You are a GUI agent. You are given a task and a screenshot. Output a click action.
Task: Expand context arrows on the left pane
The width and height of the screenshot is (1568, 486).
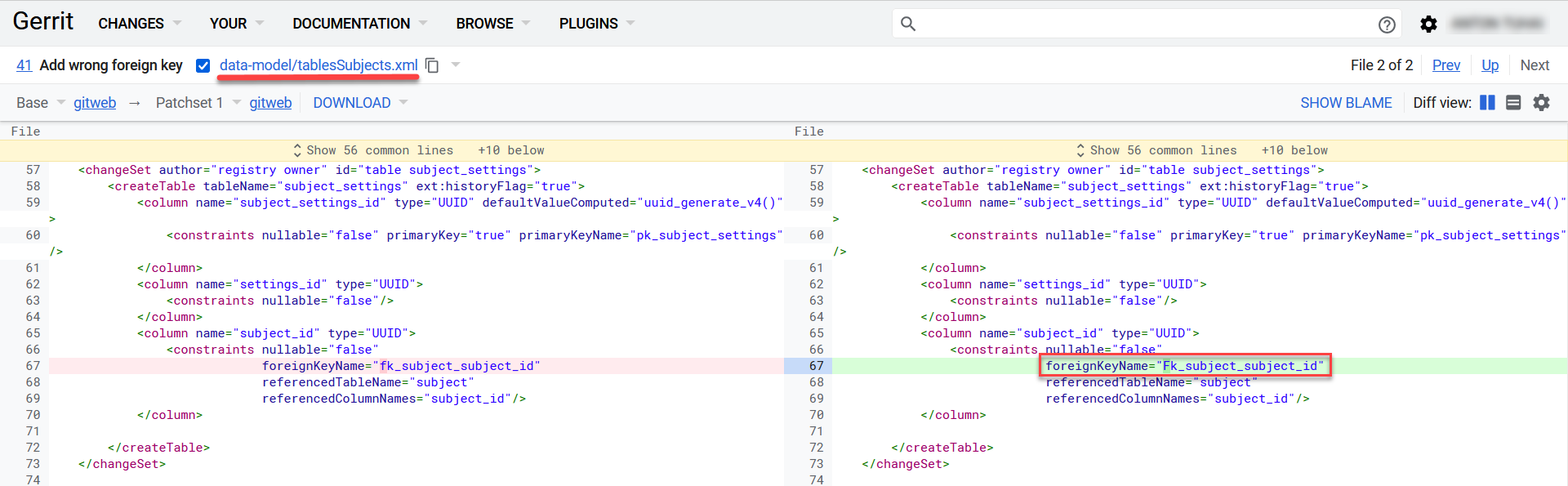297,150
